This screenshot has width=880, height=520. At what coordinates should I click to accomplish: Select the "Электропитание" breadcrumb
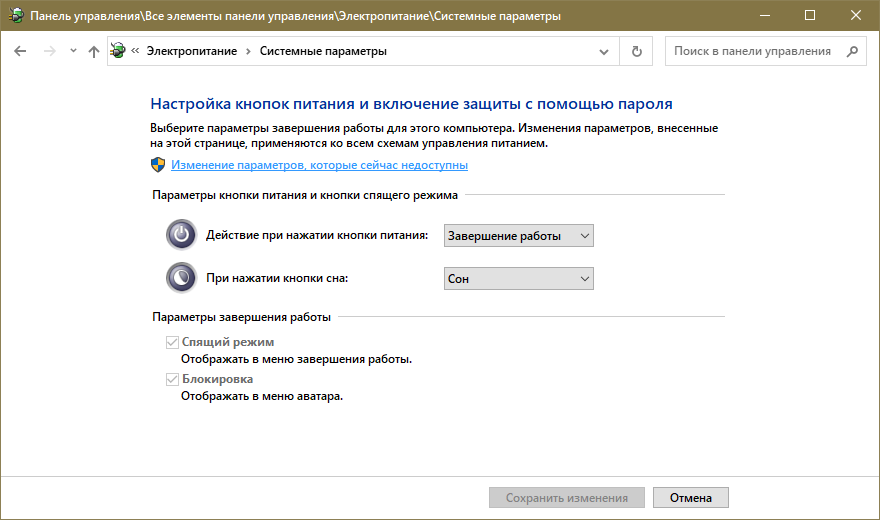(192, 51)
